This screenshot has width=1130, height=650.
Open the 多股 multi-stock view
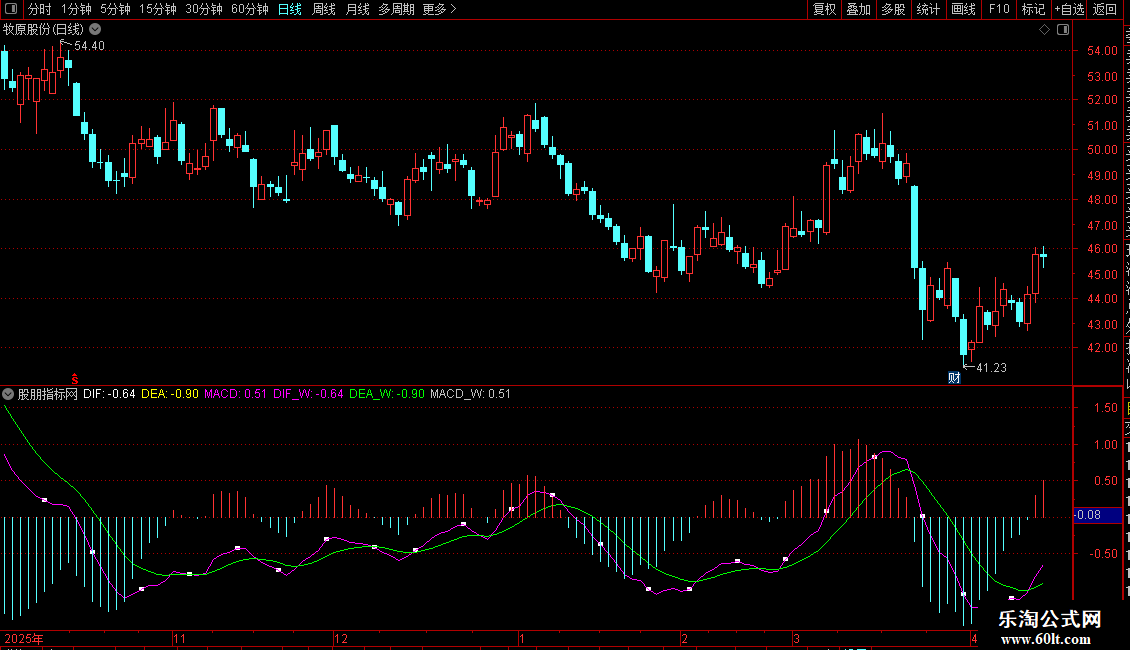point(893,9)
